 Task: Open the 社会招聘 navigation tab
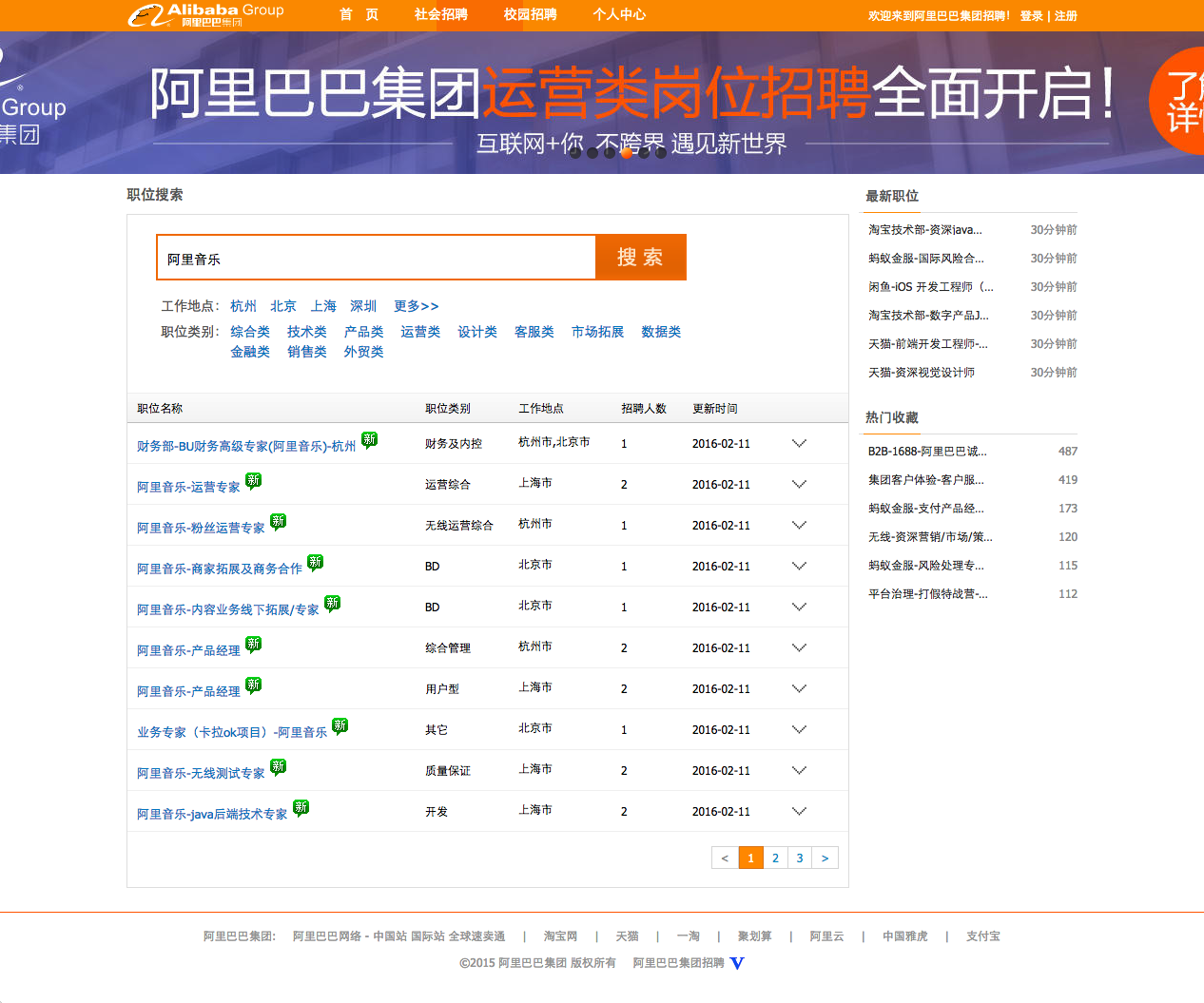[441, 14]
